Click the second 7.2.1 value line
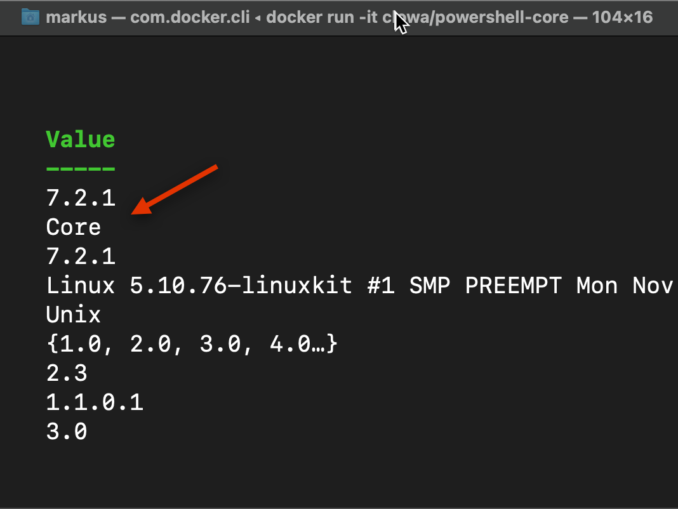The width and height of the screenshot is (678, 509). (x=81, y=256)
